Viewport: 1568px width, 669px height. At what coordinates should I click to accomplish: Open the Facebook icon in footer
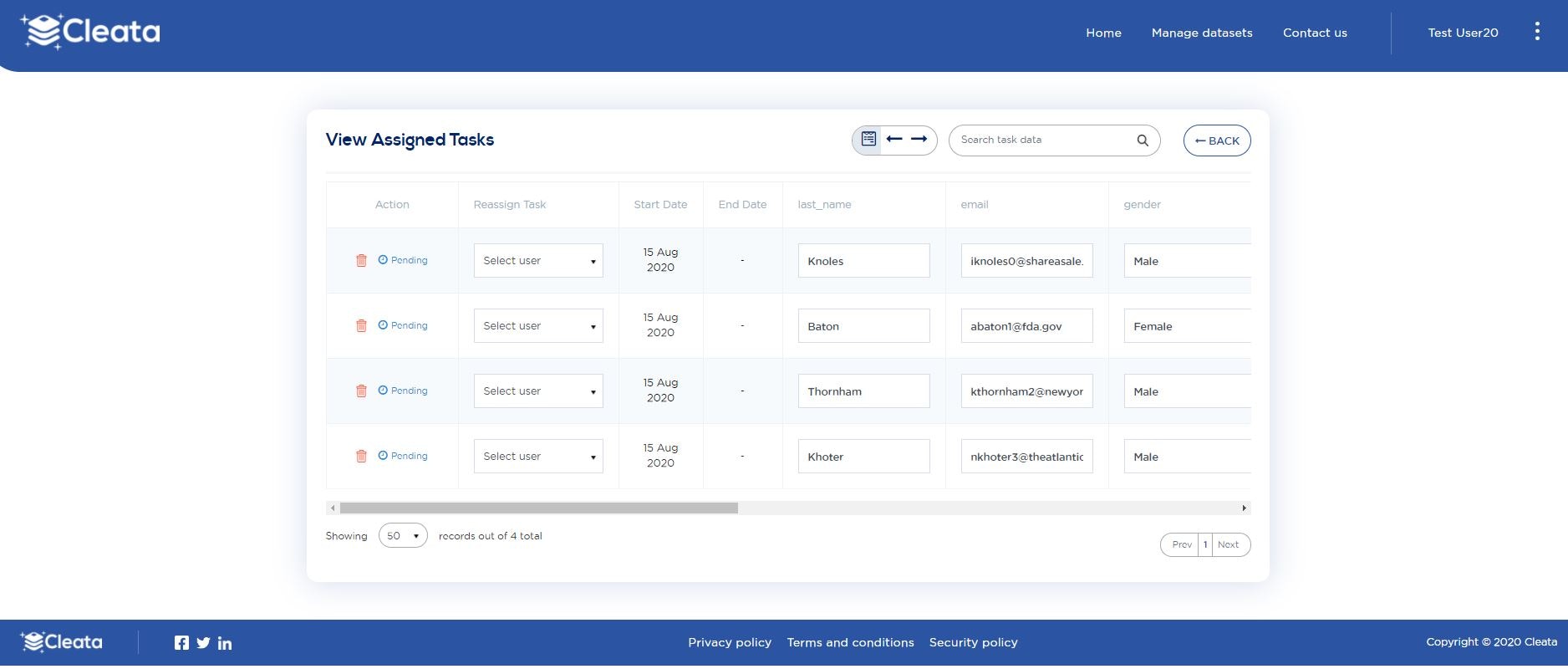pyautogui.click(x=181, y=642)
